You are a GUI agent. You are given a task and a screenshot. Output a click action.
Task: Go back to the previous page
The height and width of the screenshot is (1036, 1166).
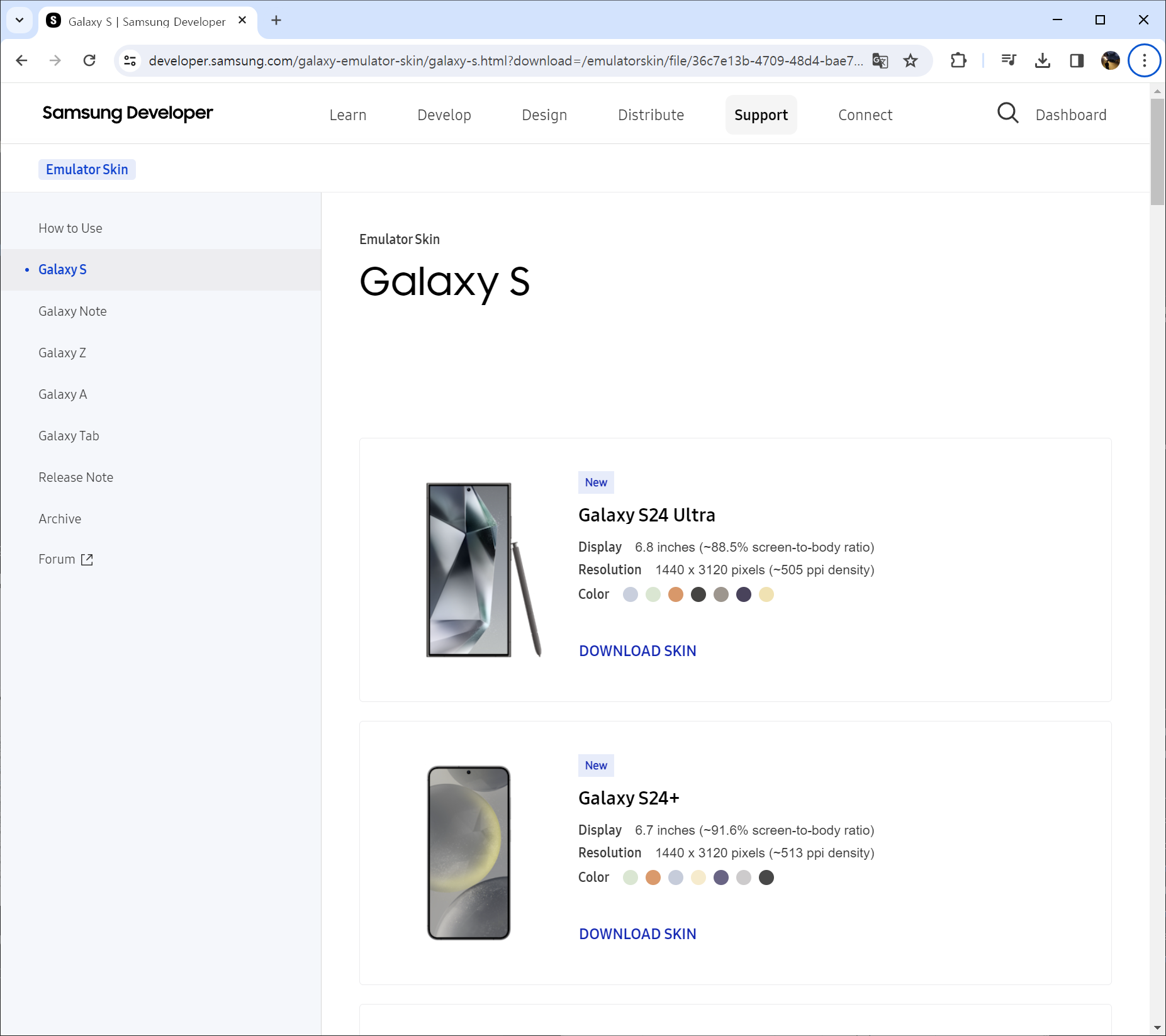[x=21, y=60]
